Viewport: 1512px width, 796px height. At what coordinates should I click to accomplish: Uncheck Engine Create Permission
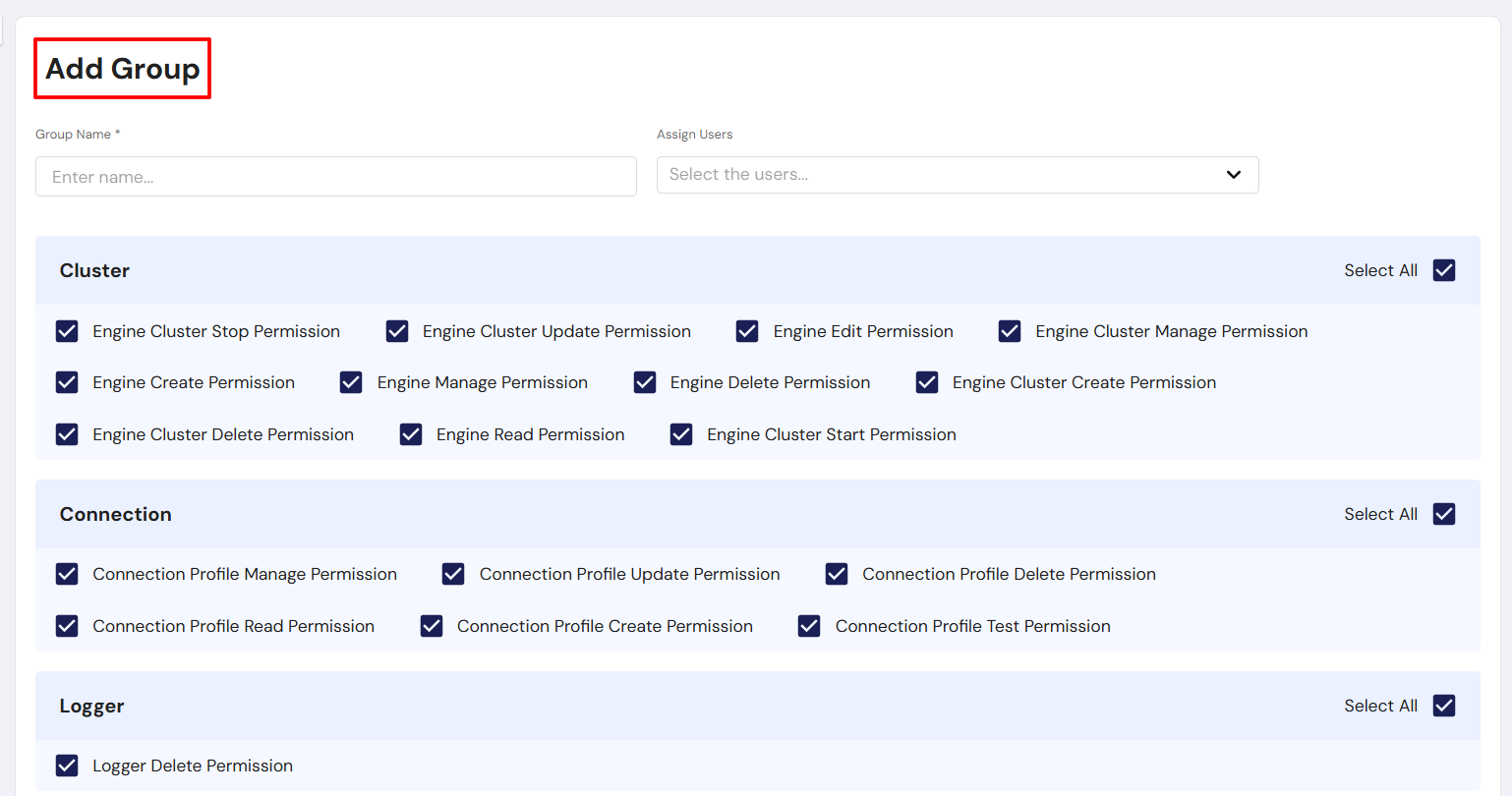(67, 382)
